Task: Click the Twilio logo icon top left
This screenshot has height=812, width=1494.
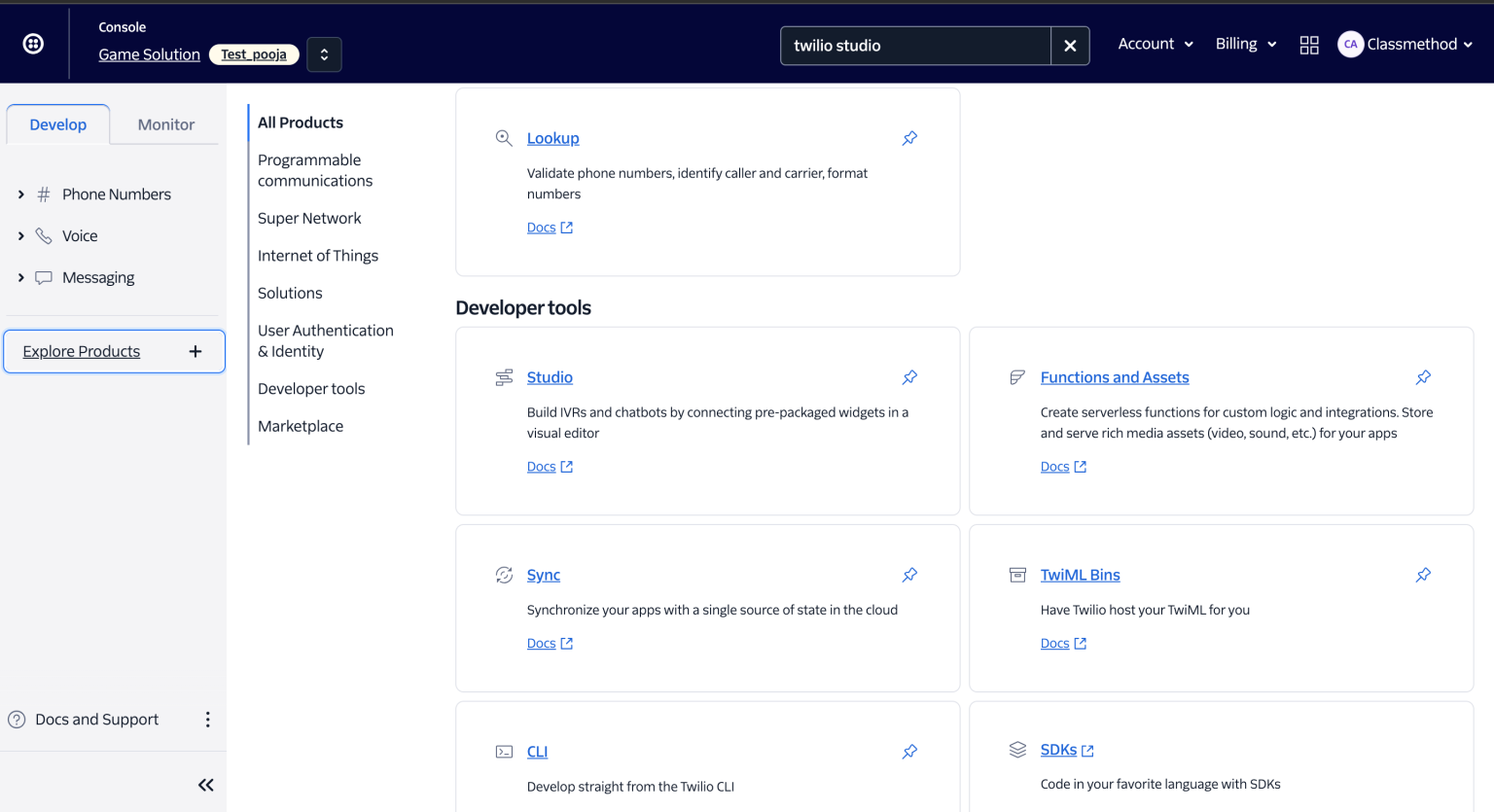Action: pyautogui.click(x=33, y=43)
